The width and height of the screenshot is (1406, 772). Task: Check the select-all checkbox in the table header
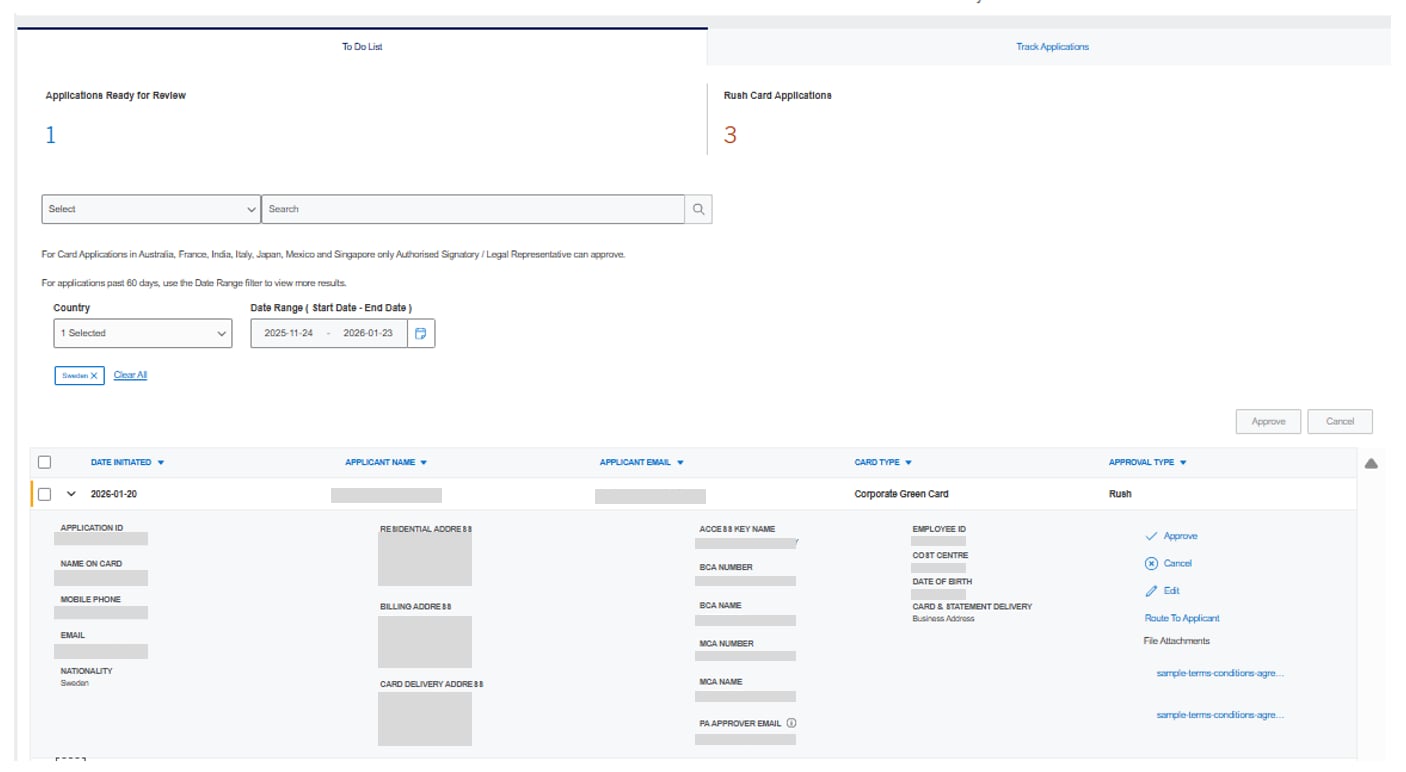point(45,462)
